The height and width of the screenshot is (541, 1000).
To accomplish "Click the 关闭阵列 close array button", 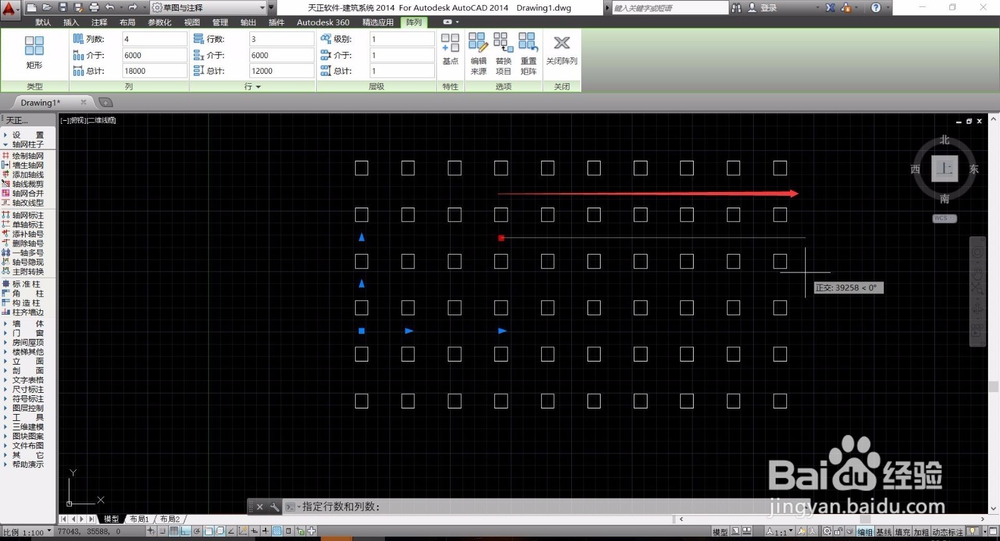I will [x=561, y=50].
